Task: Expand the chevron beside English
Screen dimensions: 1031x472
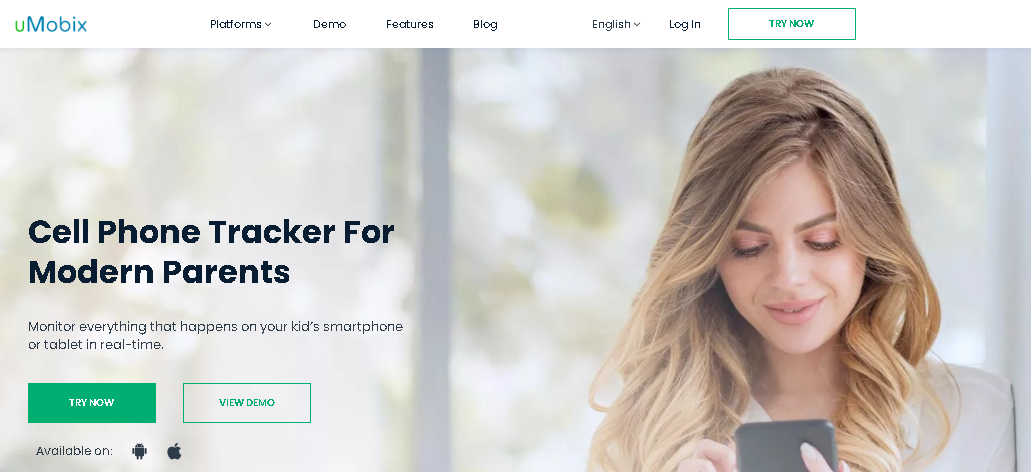Action: (637, 25)
